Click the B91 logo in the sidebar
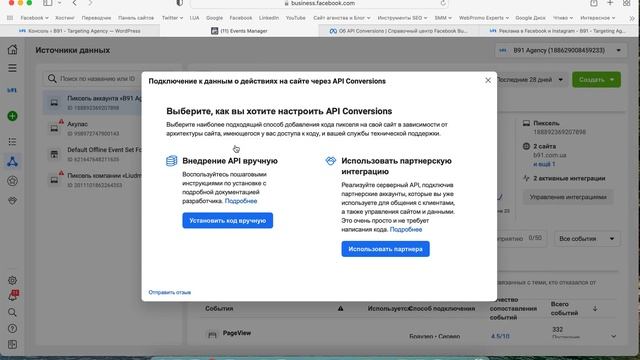This screenshot has height=360, width=640. coord(12,90)
